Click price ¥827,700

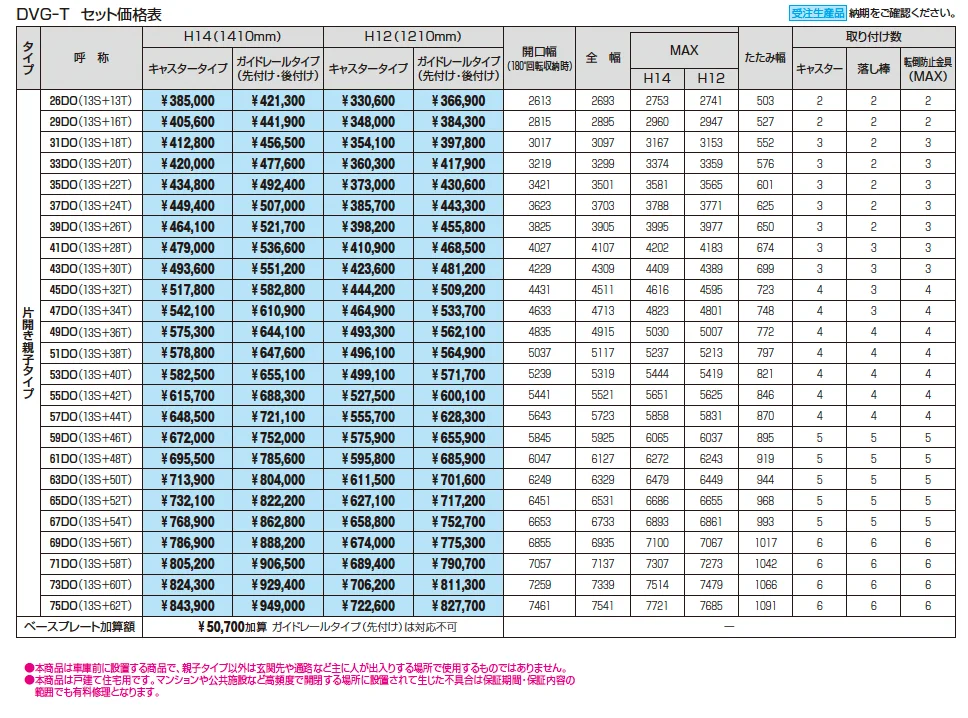click(x=458, y=606)
